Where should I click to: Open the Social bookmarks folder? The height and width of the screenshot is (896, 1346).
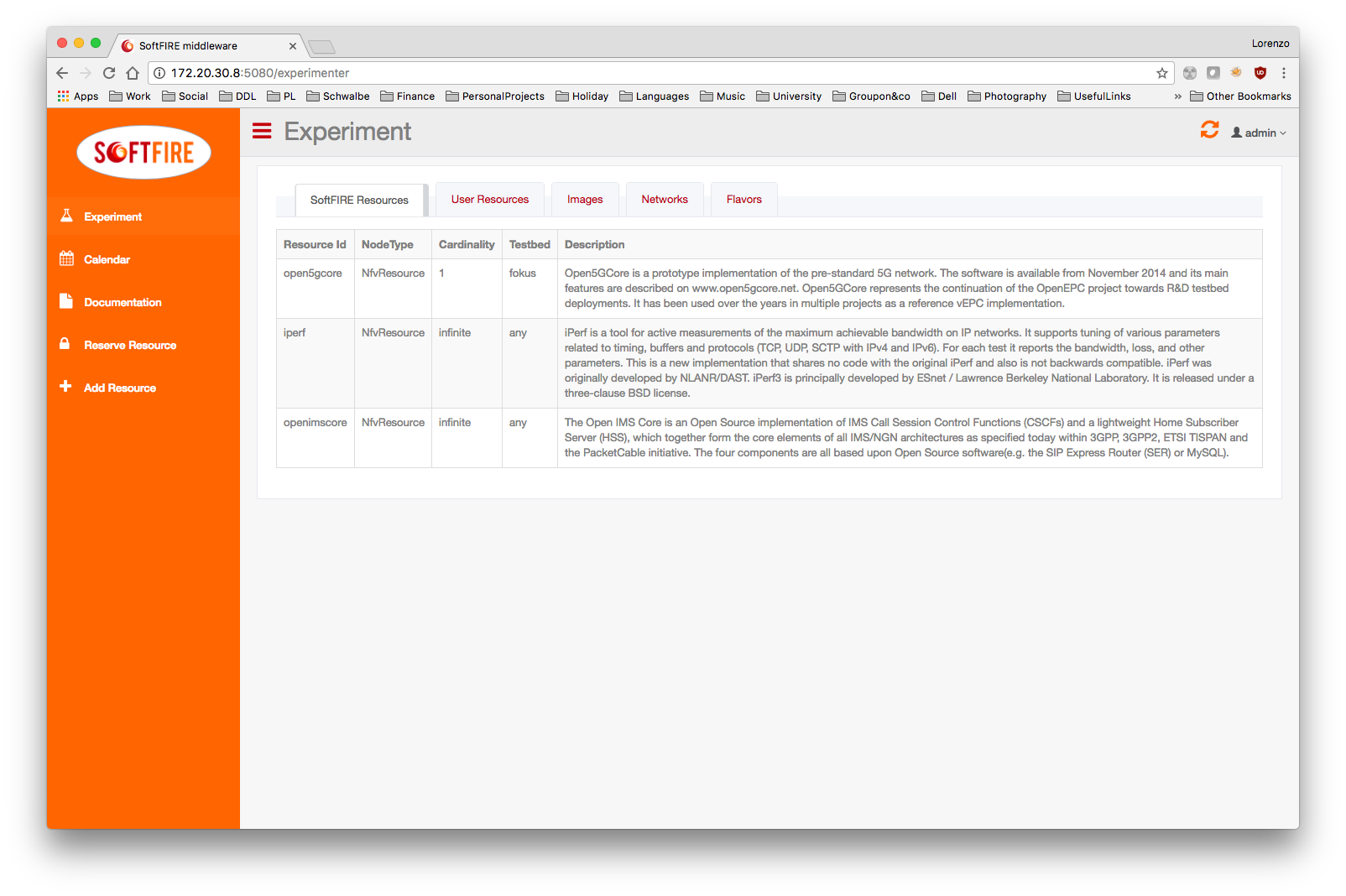point(185,96)
